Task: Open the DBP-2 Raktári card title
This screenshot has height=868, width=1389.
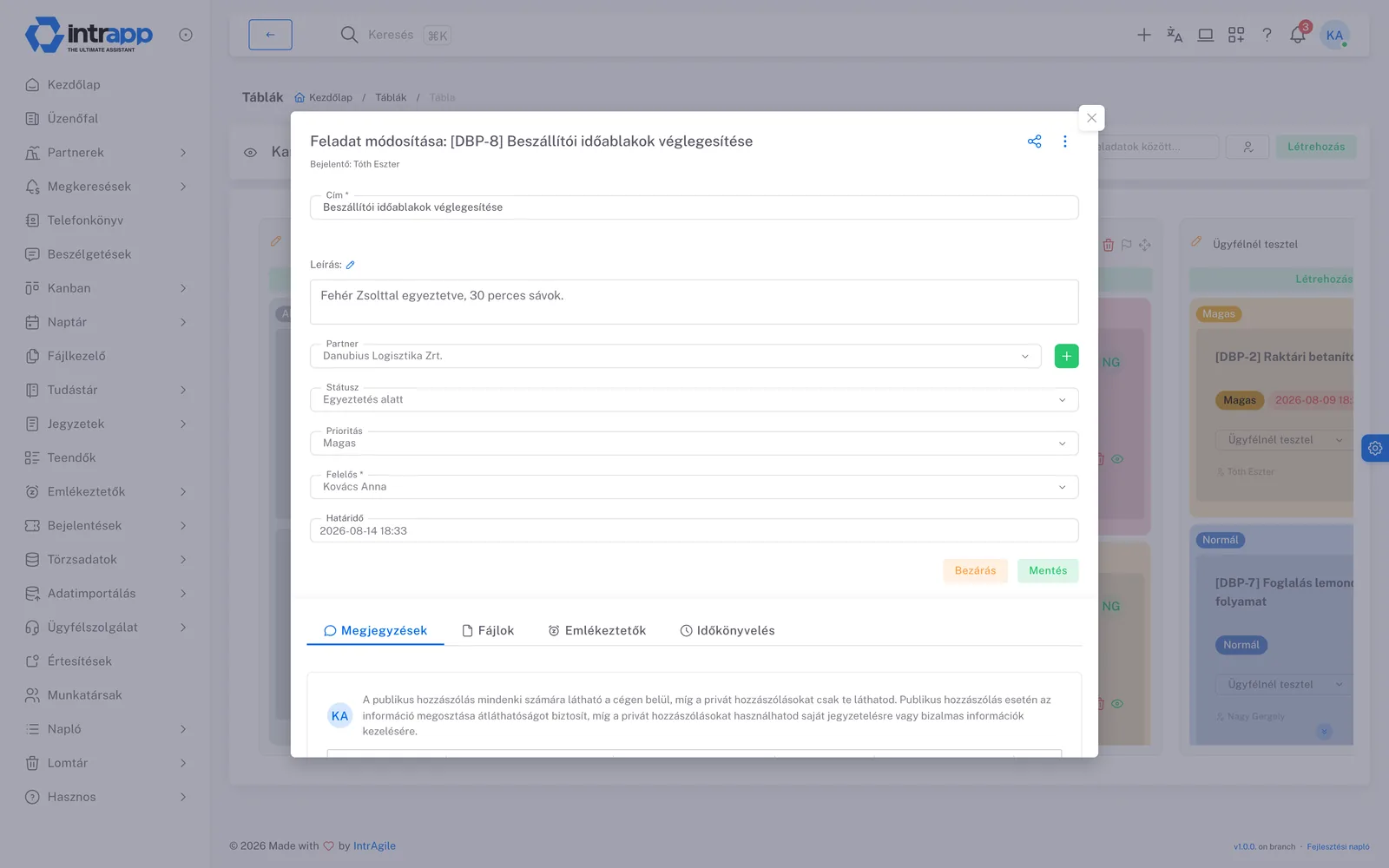Action: pos(1284,356)
